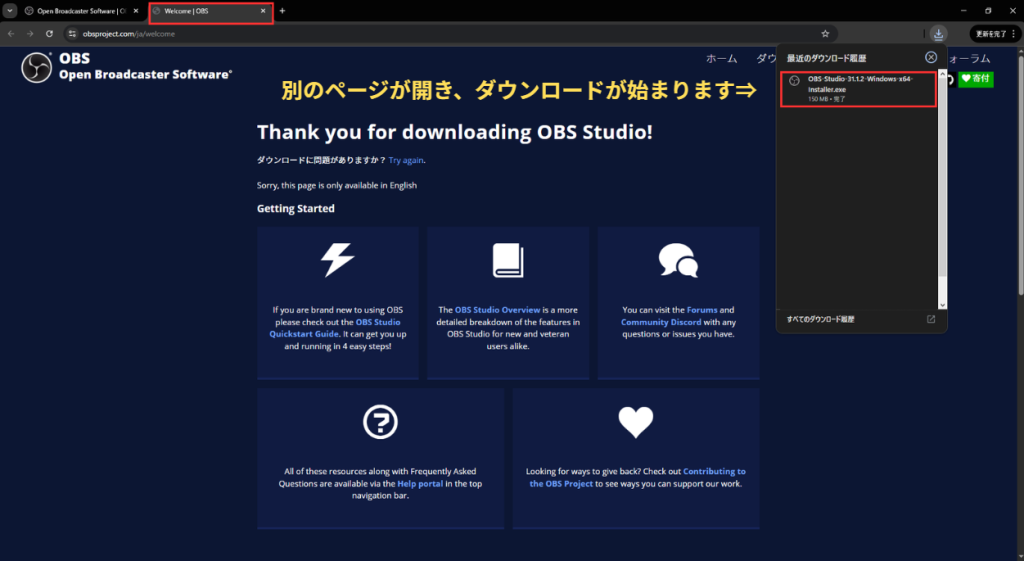Screen dimensions: 1024x561
Task: Expand the tab search dropdown arrow
Action: point(10,11)
